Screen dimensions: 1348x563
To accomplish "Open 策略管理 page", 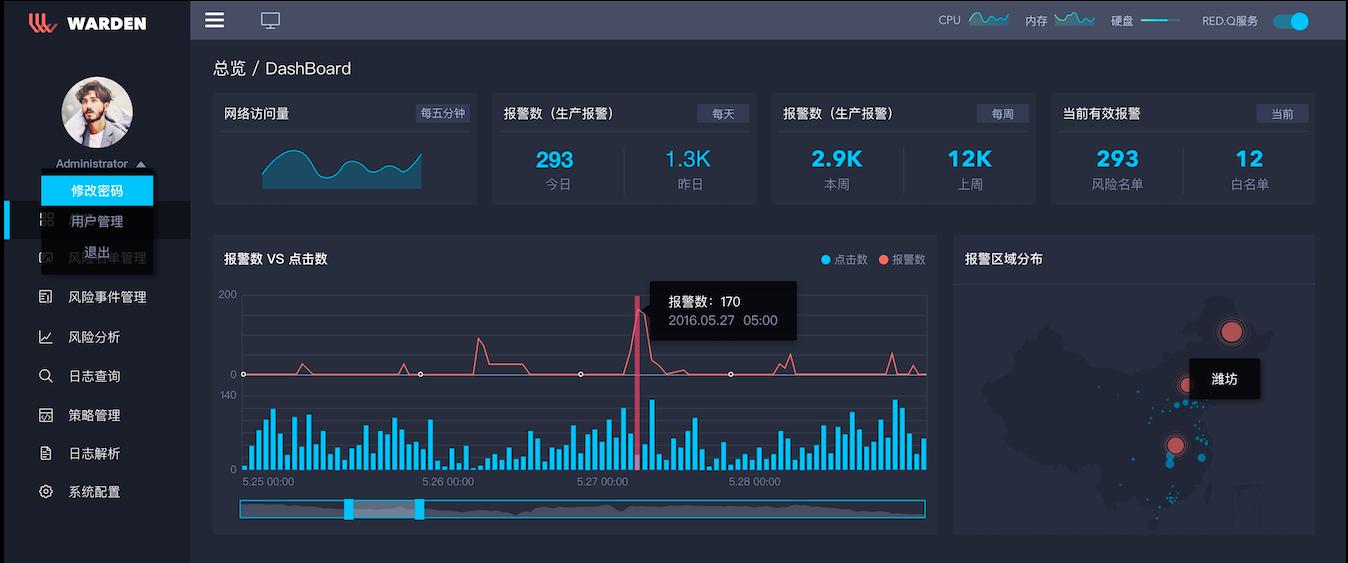I will [94, 415].
